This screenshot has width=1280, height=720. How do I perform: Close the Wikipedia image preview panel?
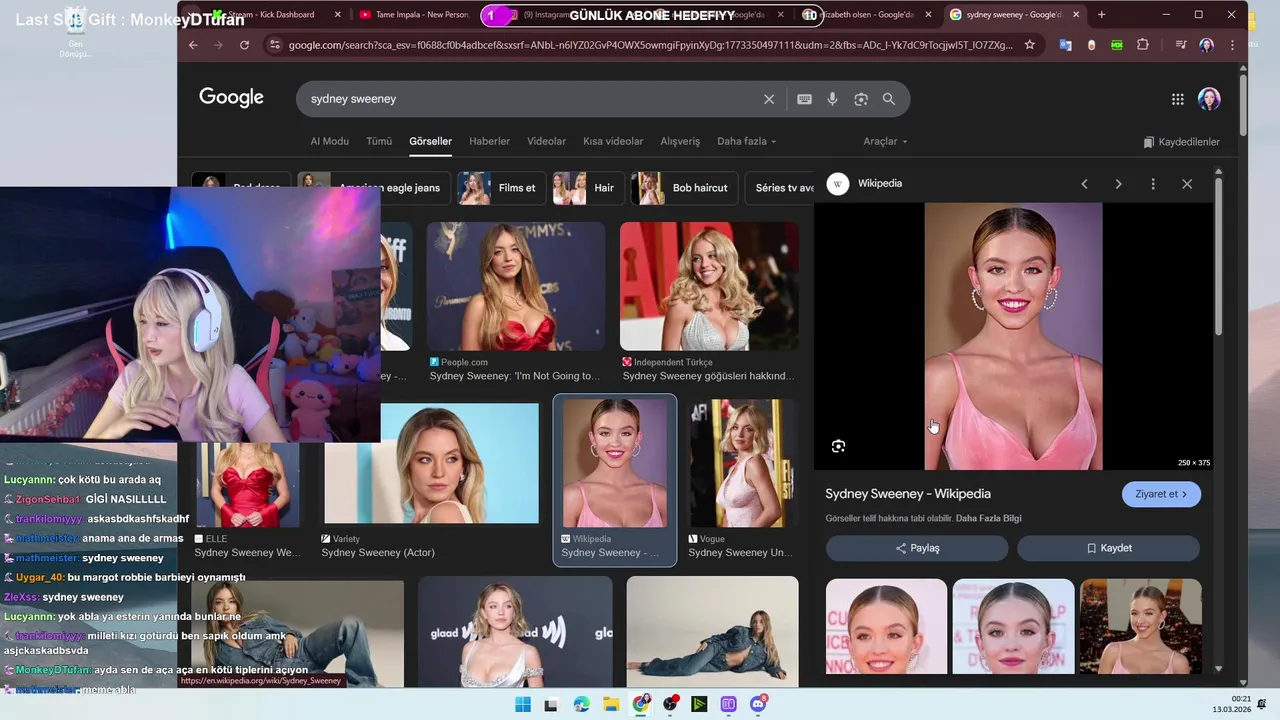click(1187, 184)
